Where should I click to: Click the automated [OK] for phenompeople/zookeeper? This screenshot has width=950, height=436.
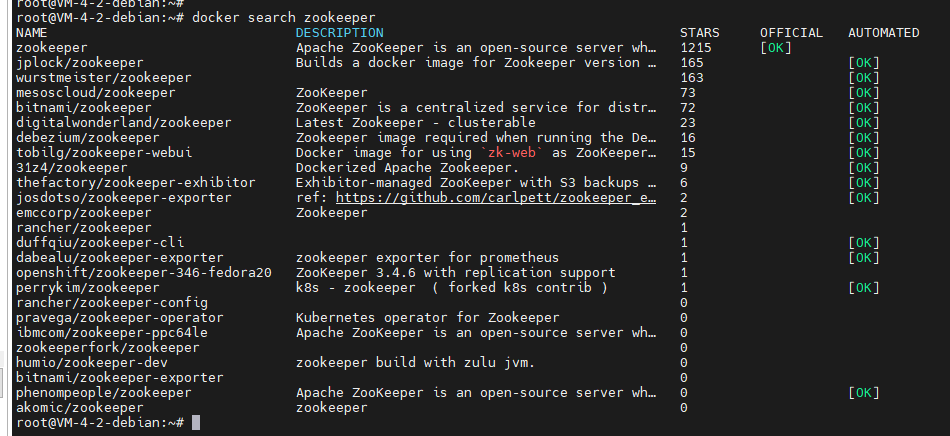[x=863, y=393]
